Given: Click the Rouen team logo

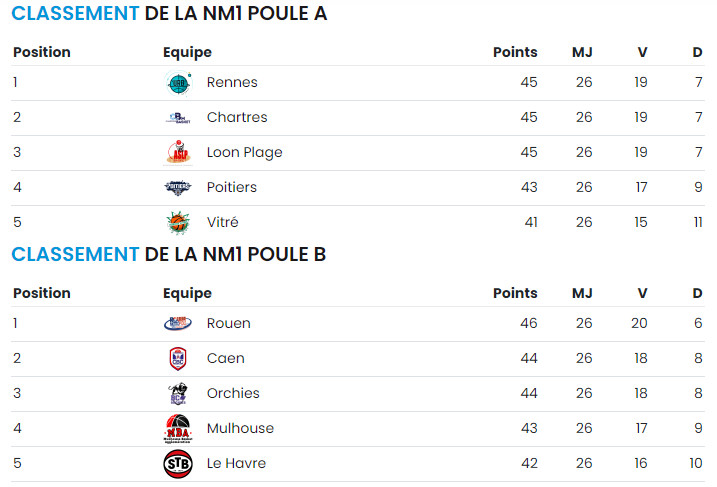Looking at the screenshot, I should tap(178, 323).
